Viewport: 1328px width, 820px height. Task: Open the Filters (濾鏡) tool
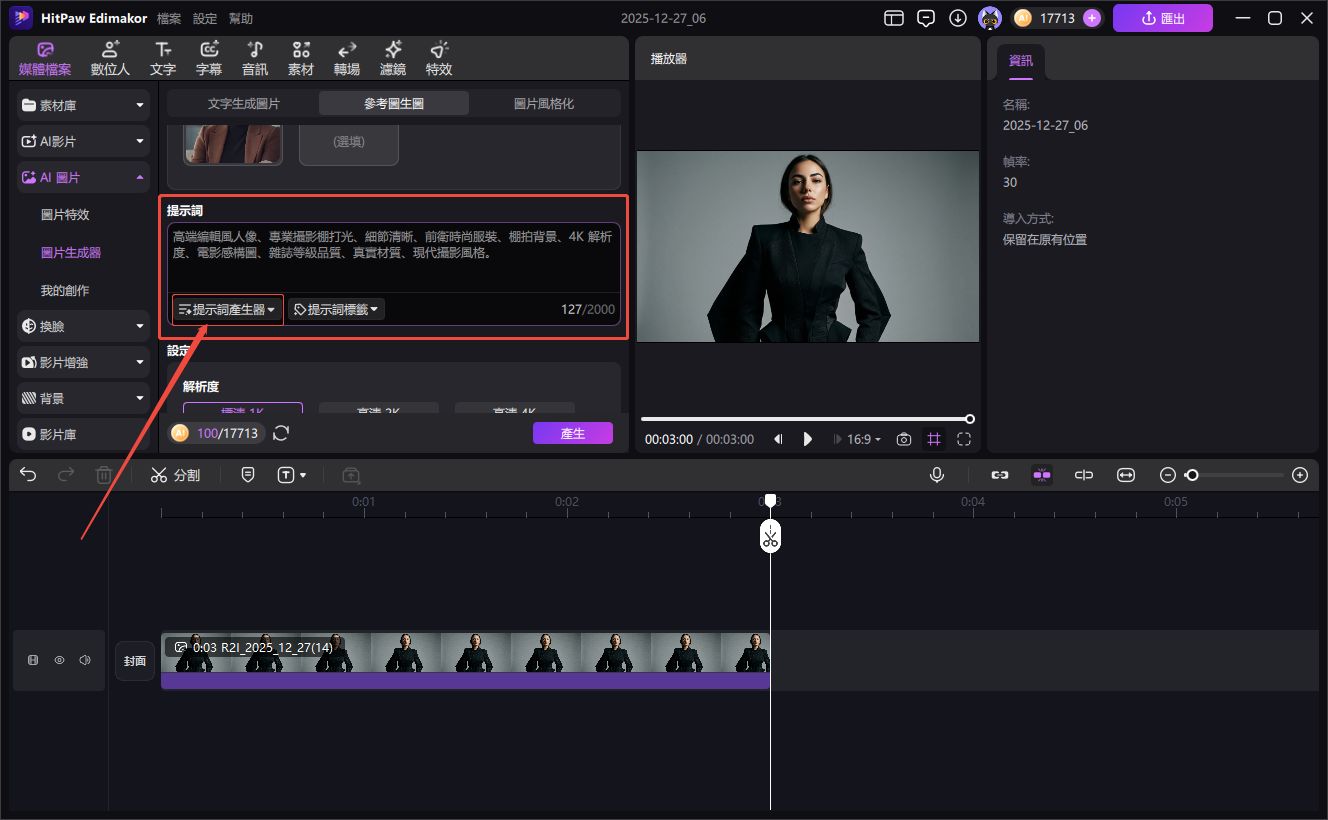(393, 59)
